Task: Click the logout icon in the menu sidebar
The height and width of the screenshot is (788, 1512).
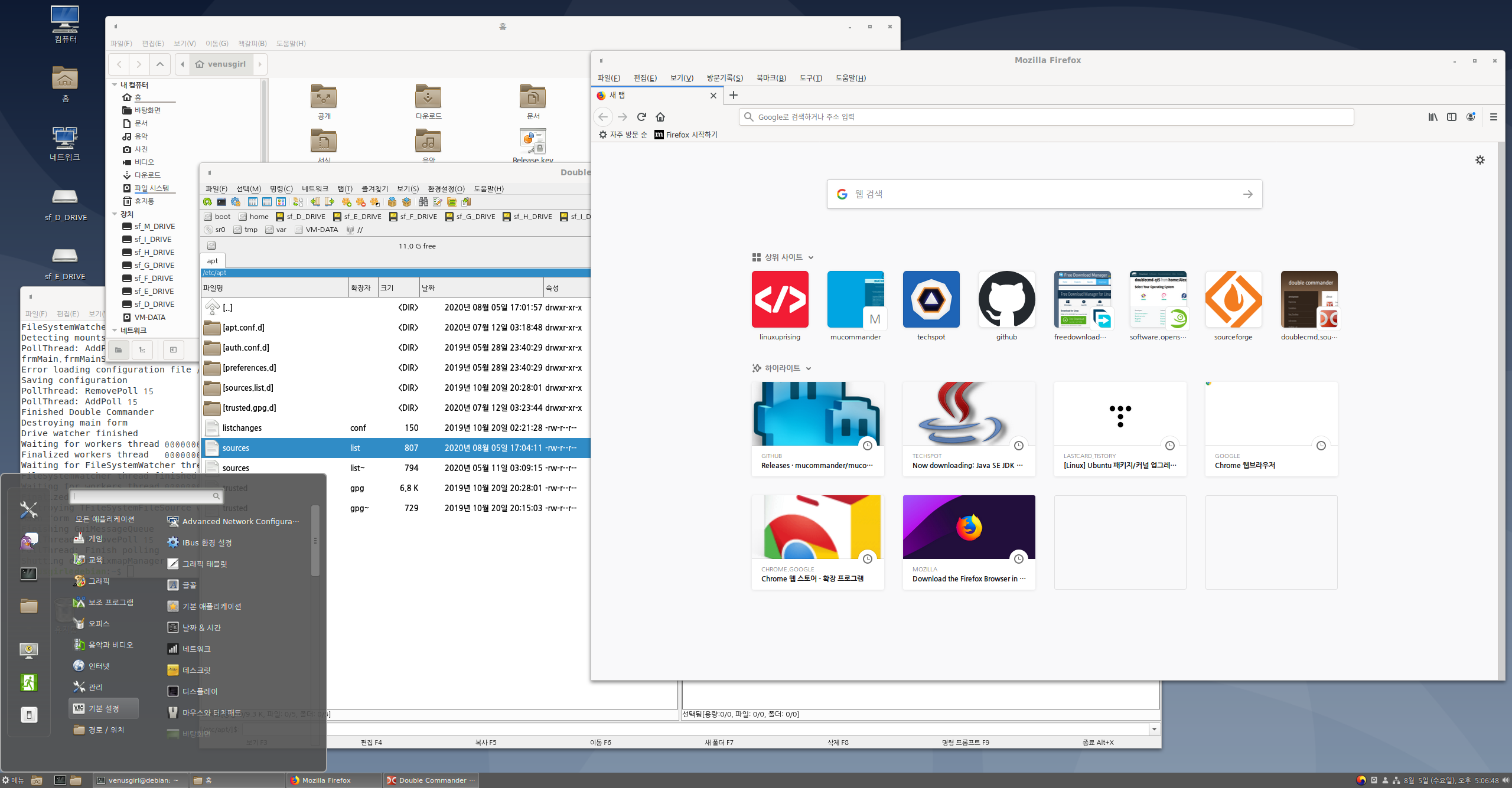Action: [28, 683]
